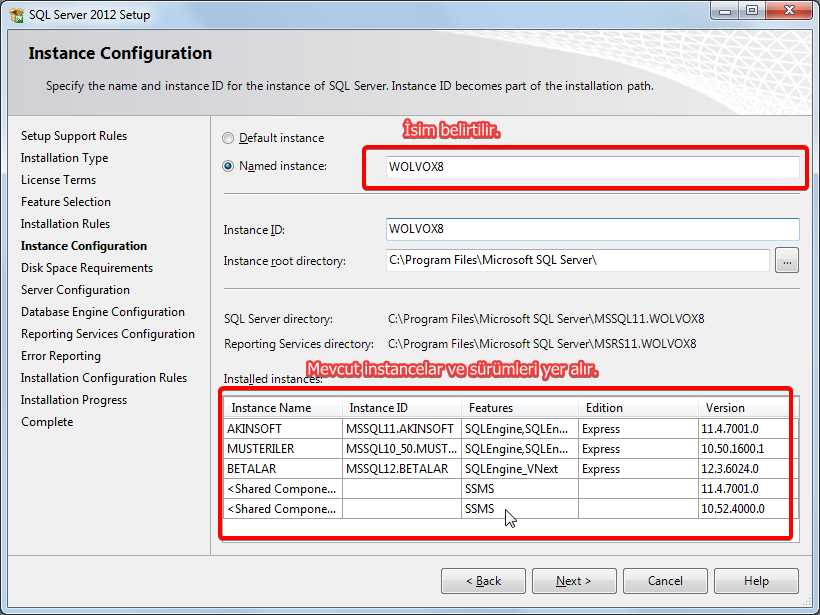This screenshot has width=820, height=615.
Task: Cancel the SQL Server setup
Action: [665, 581]
